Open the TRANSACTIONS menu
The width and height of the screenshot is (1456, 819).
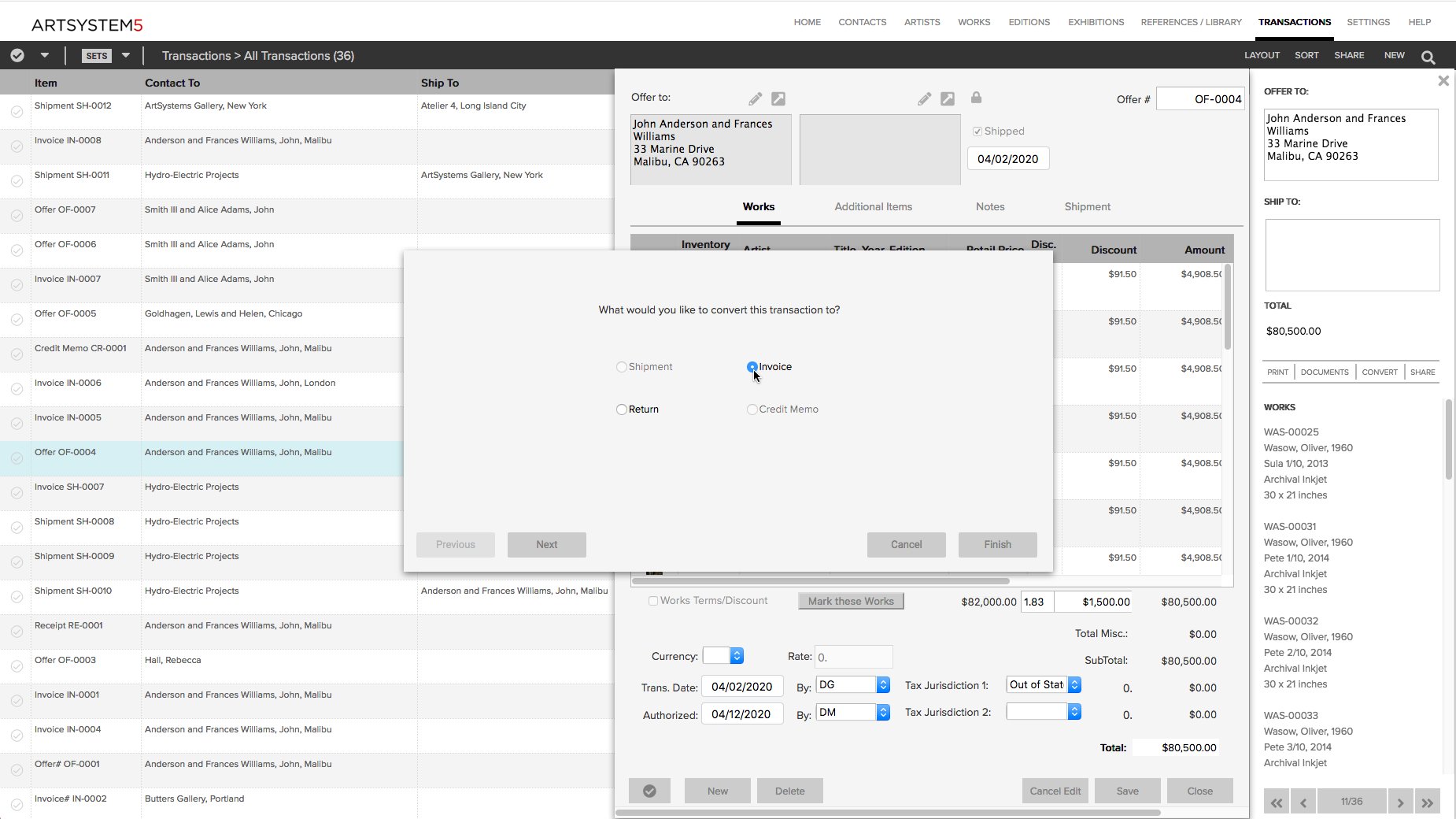(1295, 22)
